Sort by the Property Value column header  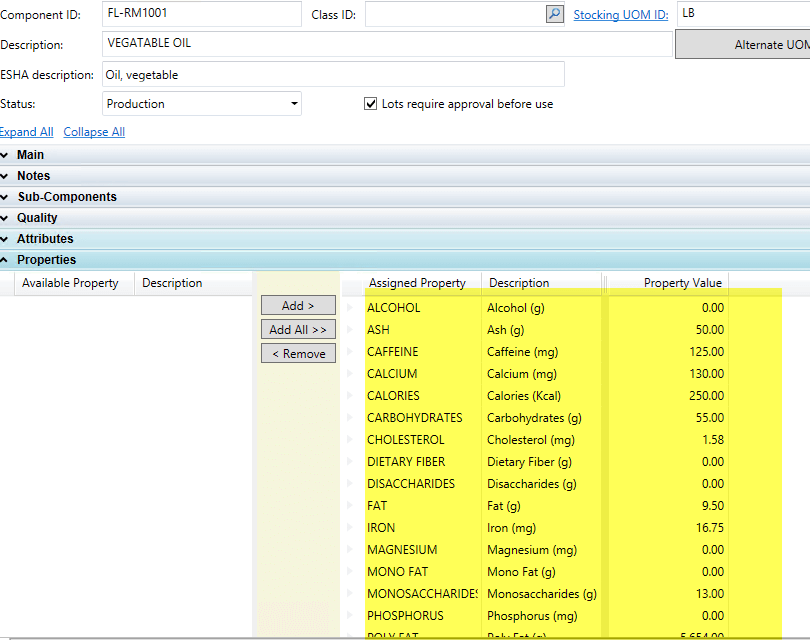(x=682, y=283)
